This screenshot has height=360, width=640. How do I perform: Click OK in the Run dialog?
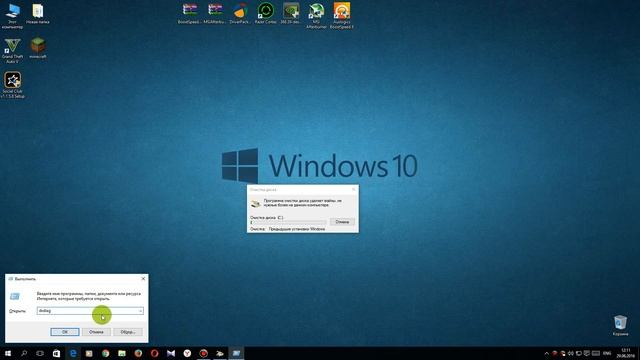coord(65,332)
